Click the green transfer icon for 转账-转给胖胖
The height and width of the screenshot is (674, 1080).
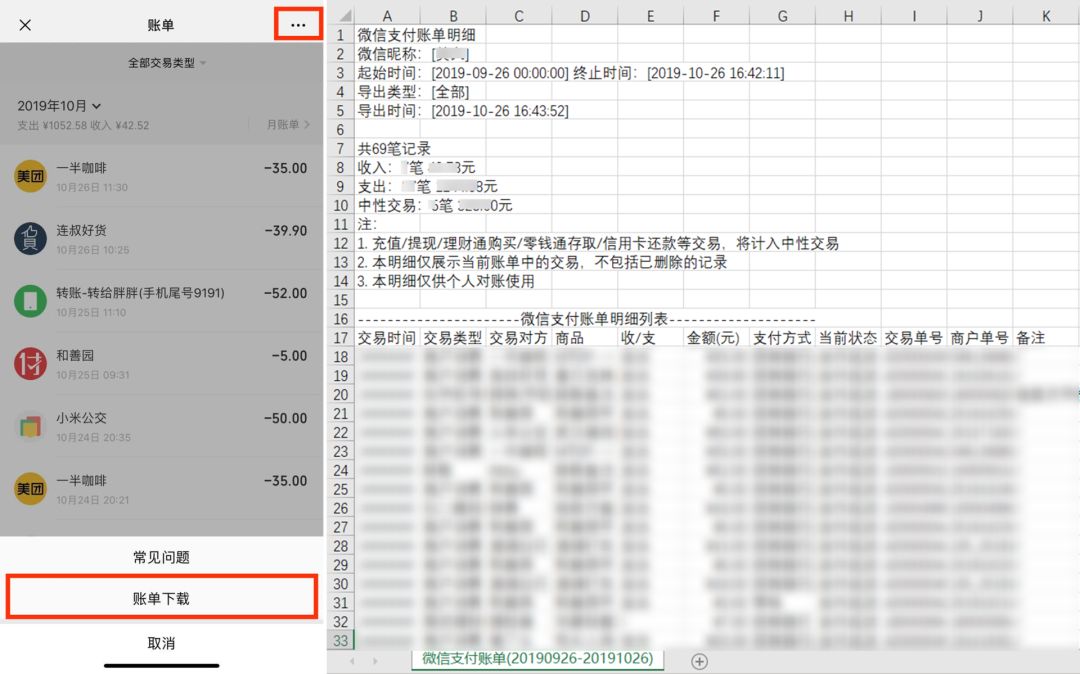(x=30, y=302)
